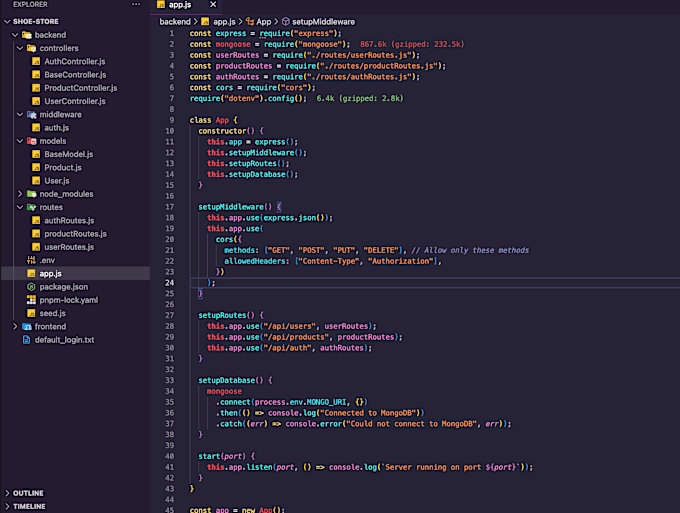Open the Explorer more actions ellipsis

pos(136,4)
